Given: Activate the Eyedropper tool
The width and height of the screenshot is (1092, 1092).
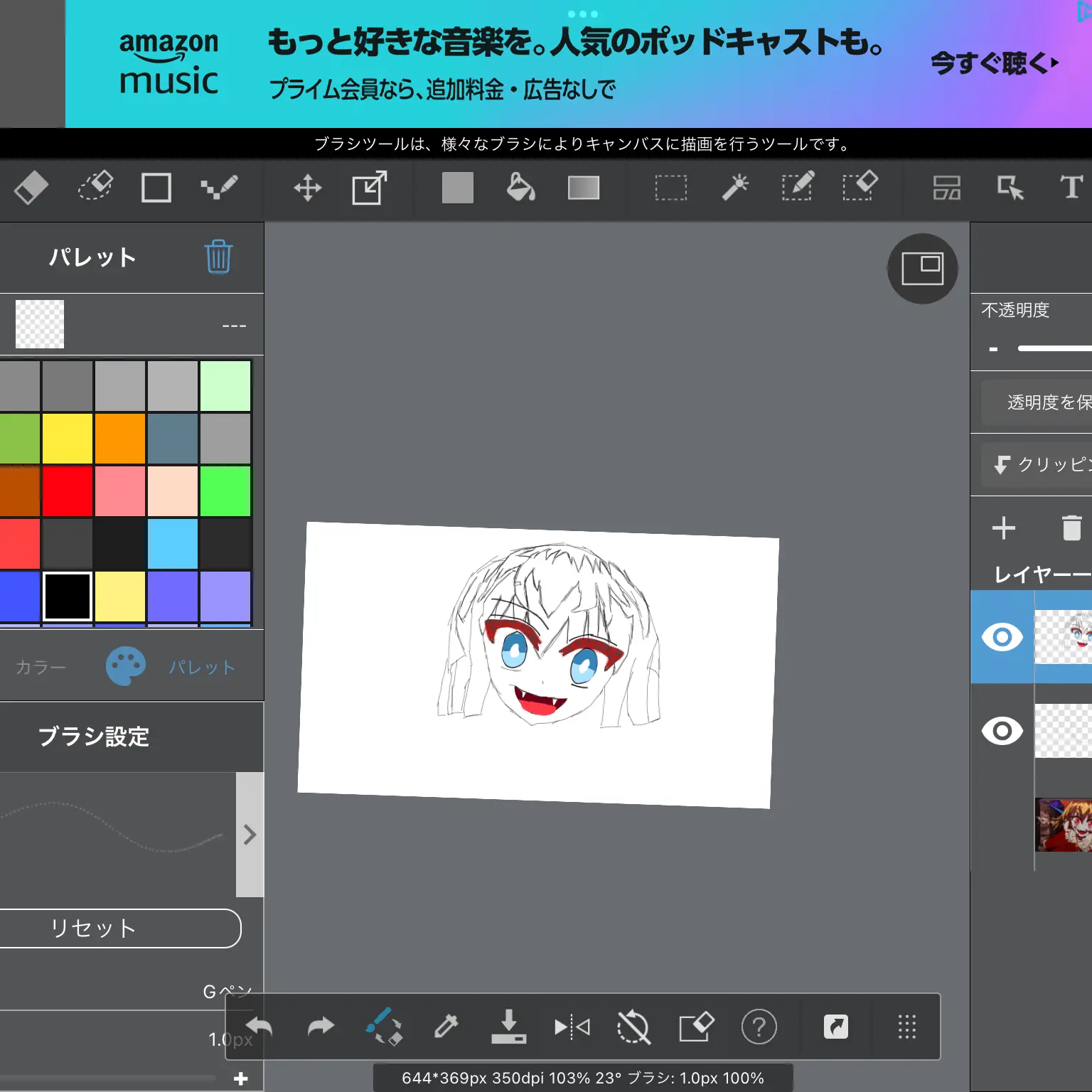Looking at the screenshot, I should pyautogui.click(x=446, y=1027).
